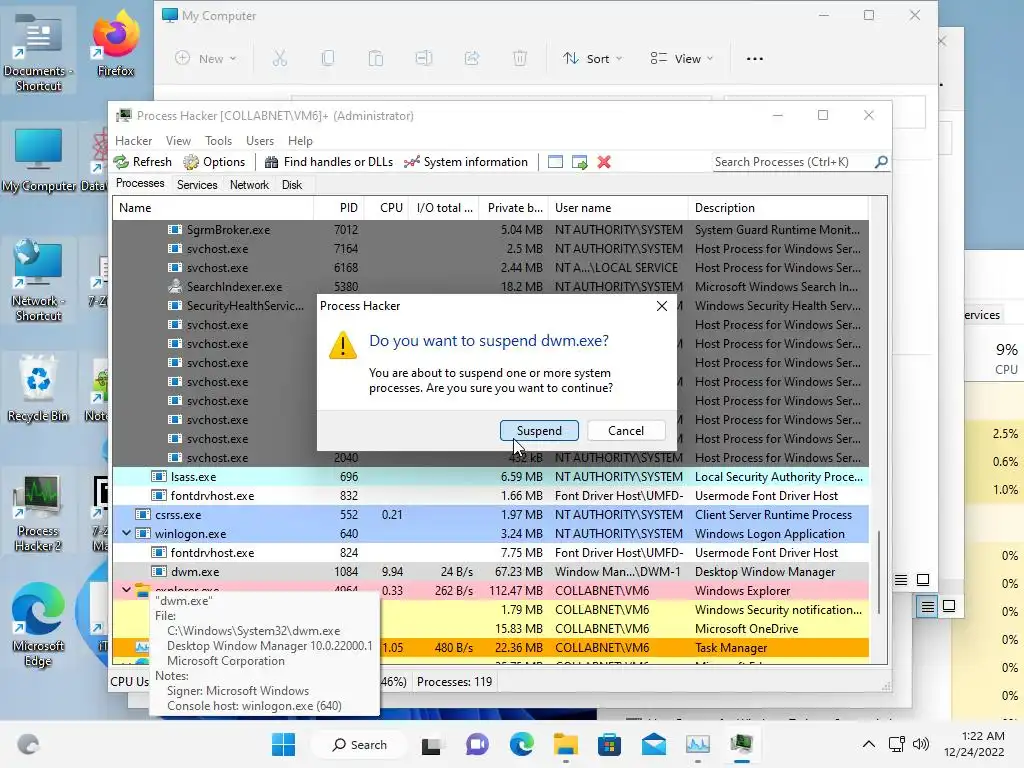This screenshot has width=1024, height=768.
Task: Switch to the Disk tab
Action: pos(292,185)
